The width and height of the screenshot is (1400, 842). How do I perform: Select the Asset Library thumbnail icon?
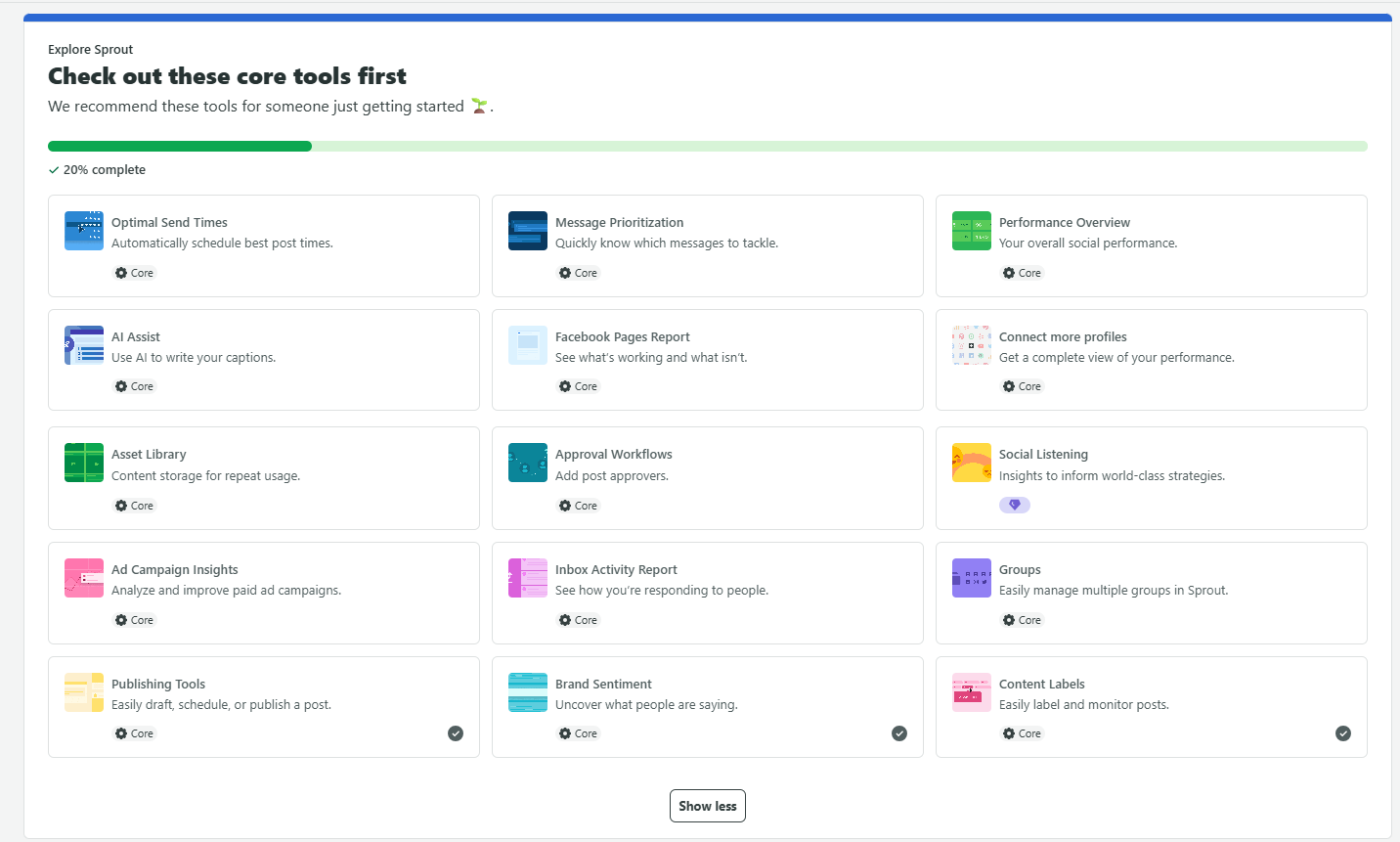[x=84, y=463]
